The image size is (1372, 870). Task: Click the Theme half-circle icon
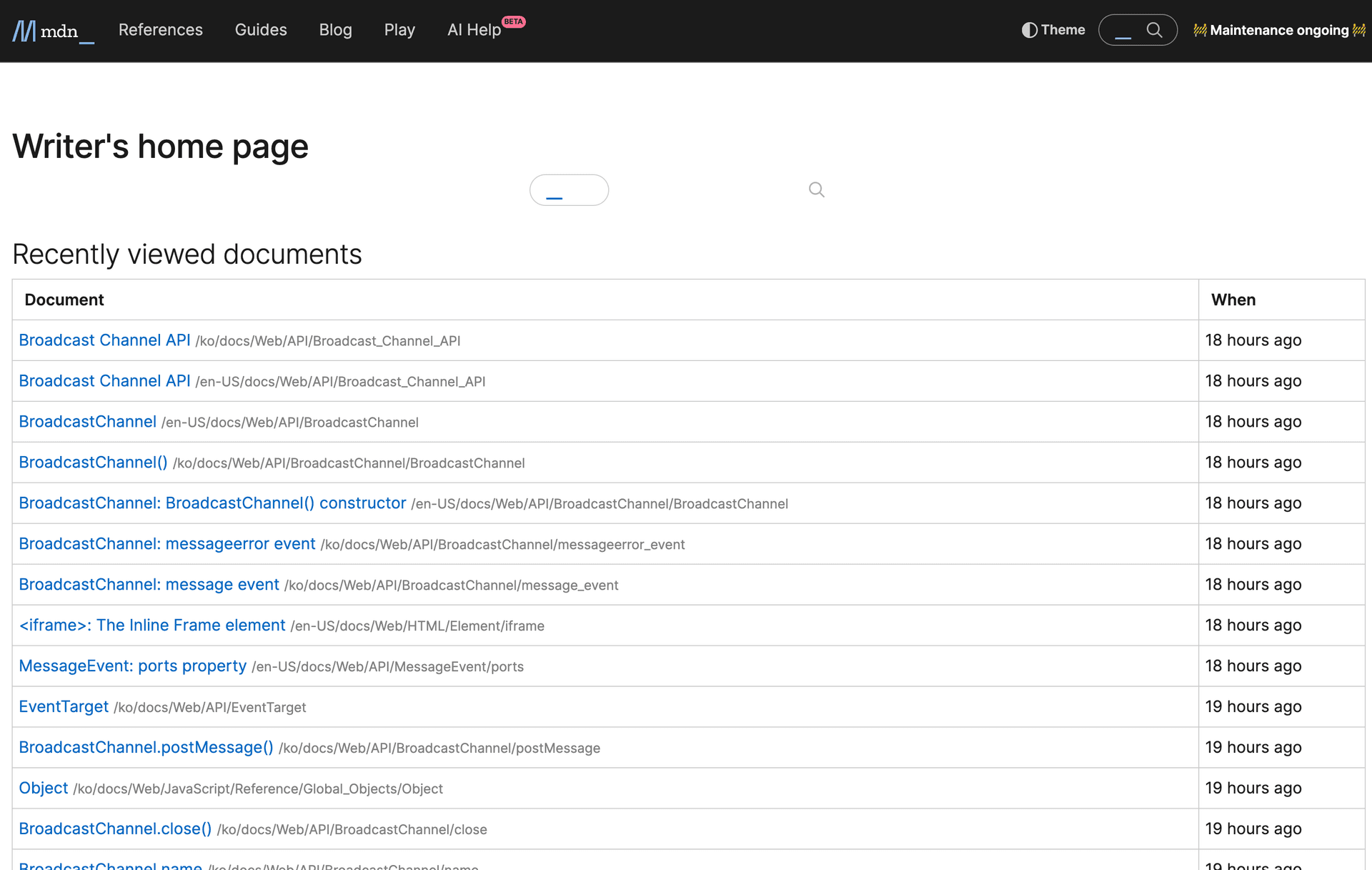coord(1029,30)
